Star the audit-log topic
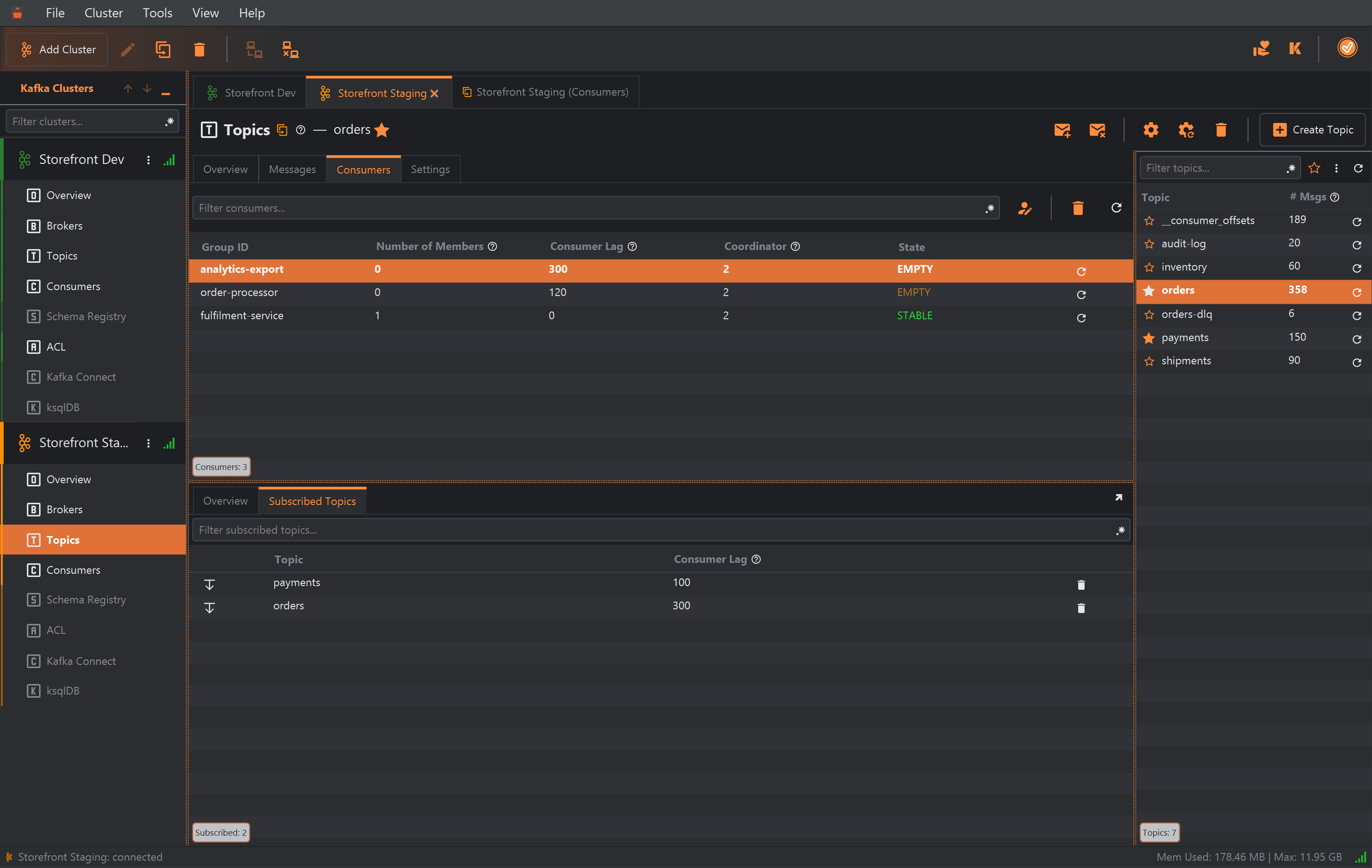The width and height of the screenshot is (1372, 868). 1149,245
